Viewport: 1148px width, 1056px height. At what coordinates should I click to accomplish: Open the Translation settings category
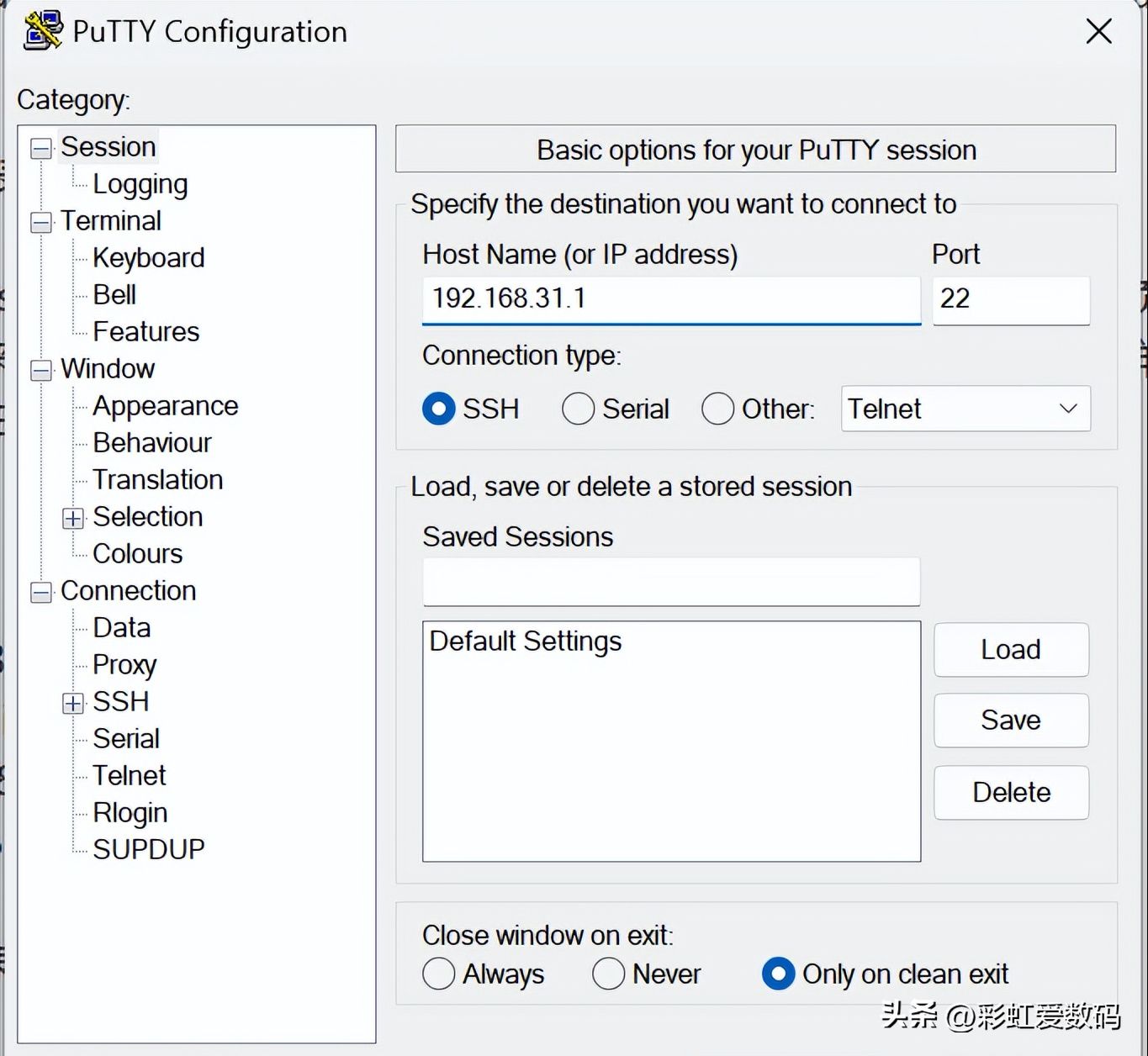pyautogui.click(x=158, y=480)
